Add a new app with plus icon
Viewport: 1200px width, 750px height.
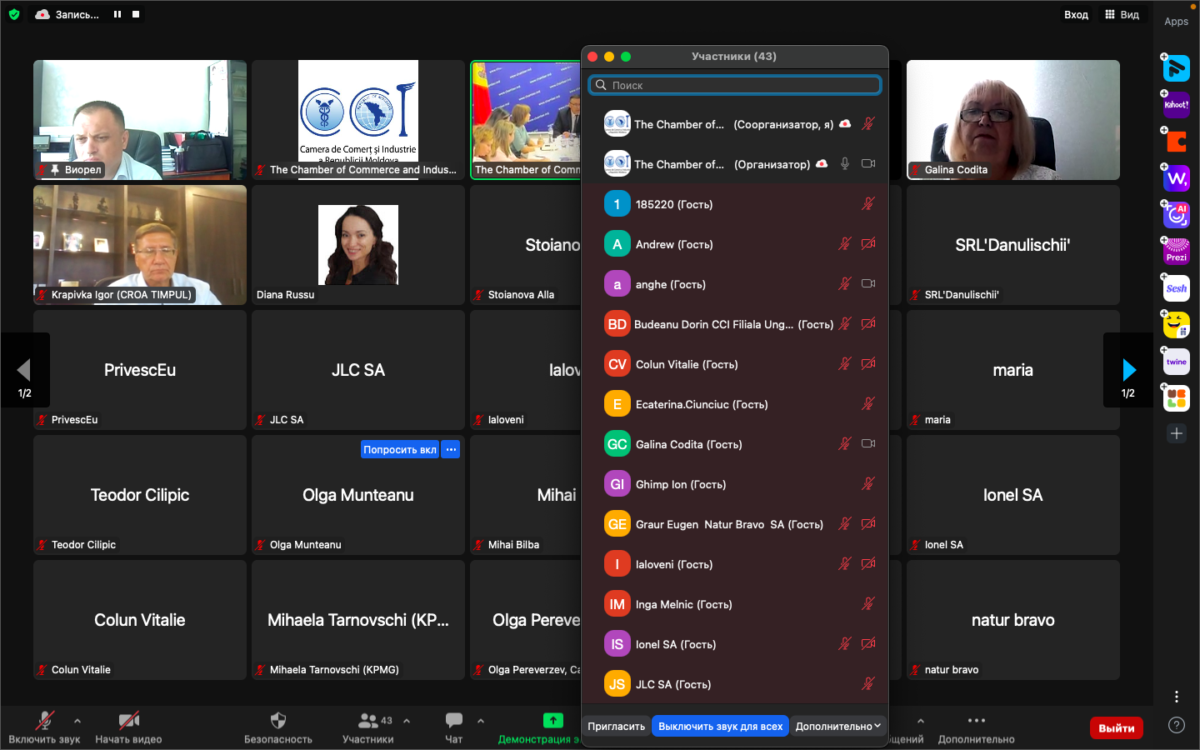[1176, 434]
